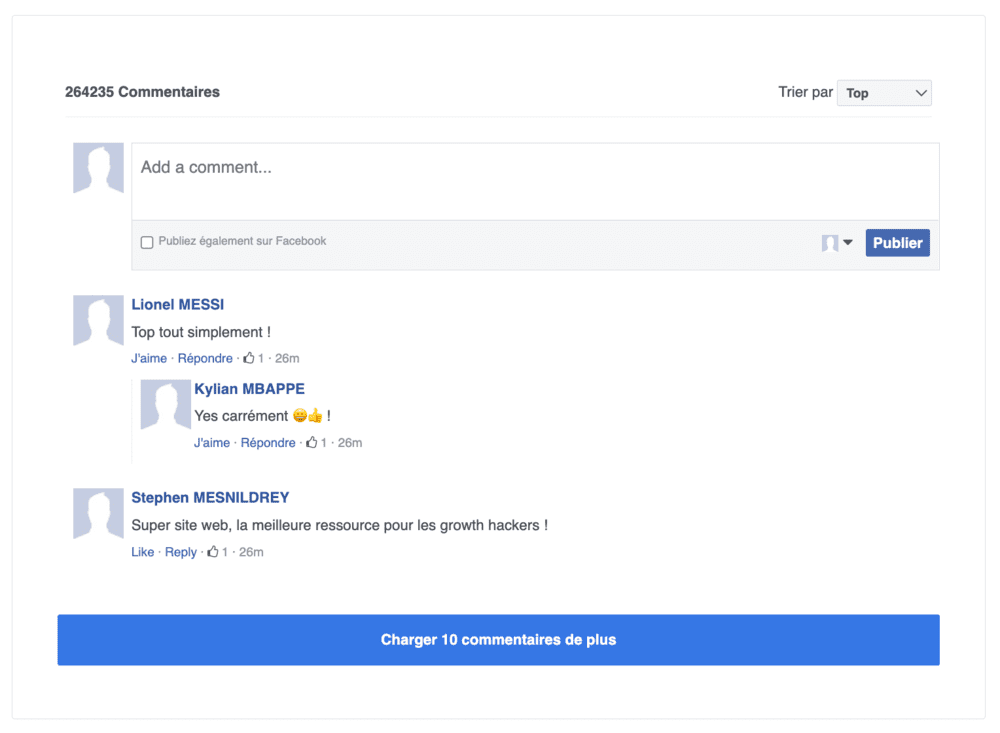Click Like under Stephen MESNILDREY's comment
Image resolution: width=1000 pixels, height=733 pixels.
(143, 552)
